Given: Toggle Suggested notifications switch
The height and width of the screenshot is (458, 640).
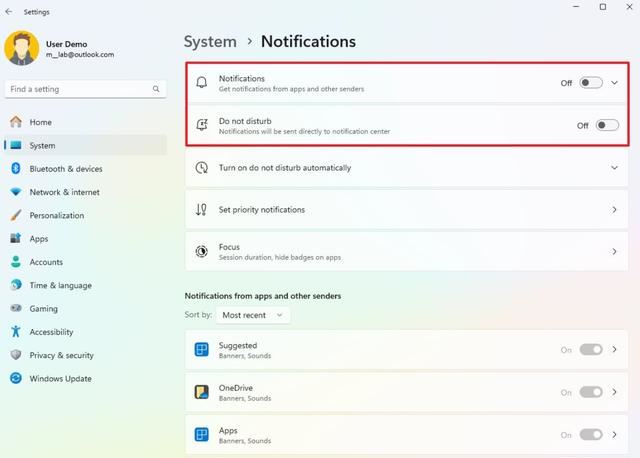Looking at the screenshot, I should (x=591, y=350).
